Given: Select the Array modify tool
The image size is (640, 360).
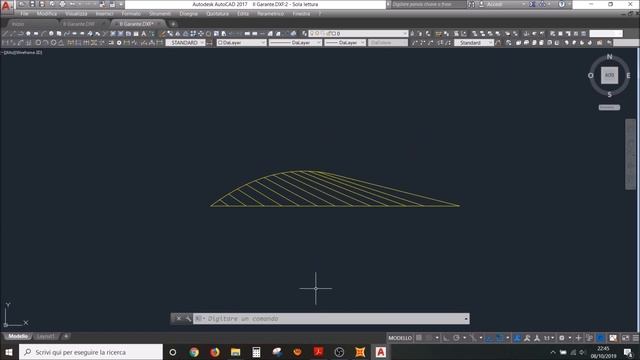Looking at the screenshot, I should [x=193, y=33].
